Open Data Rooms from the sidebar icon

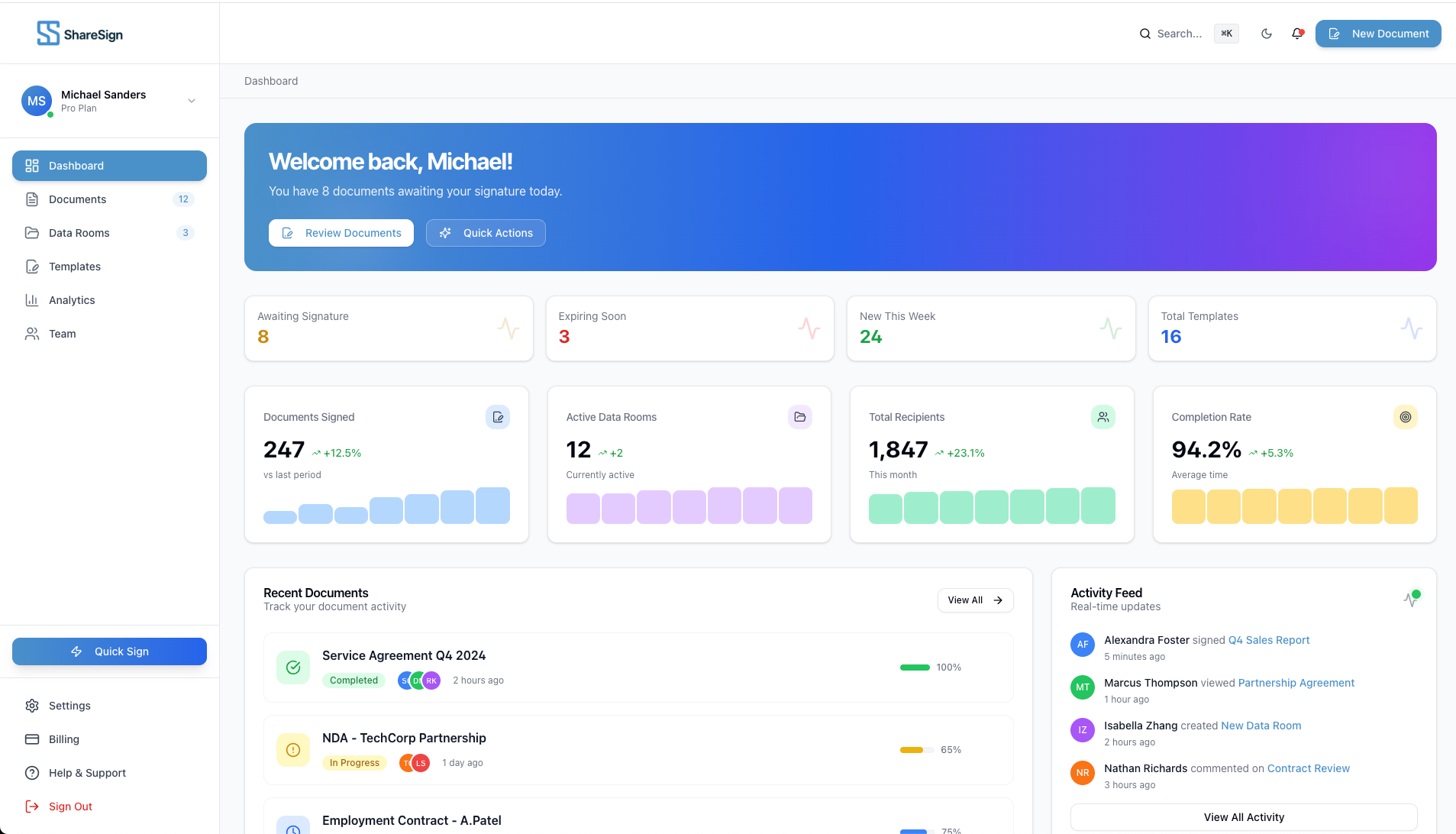point(31,233)
